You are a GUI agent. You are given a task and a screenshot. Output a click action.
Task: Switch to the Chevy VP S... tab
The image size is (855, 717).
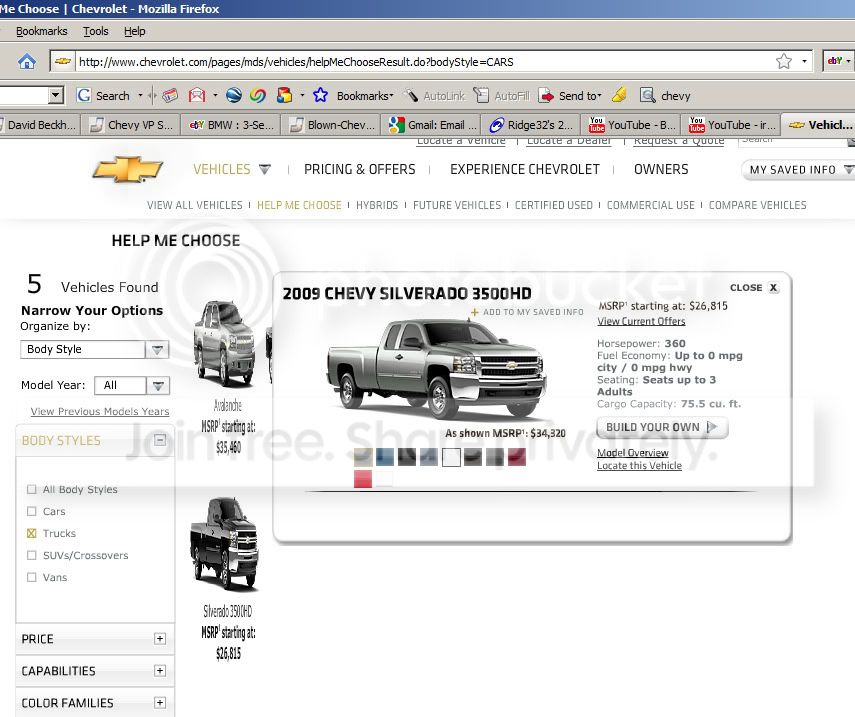131,125
